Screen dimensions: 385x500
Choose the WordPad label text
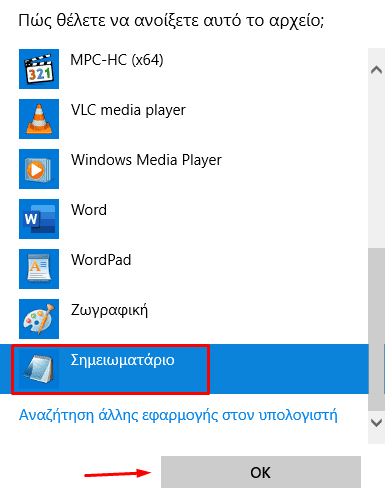pyautogui.click(x=101, y=260)
